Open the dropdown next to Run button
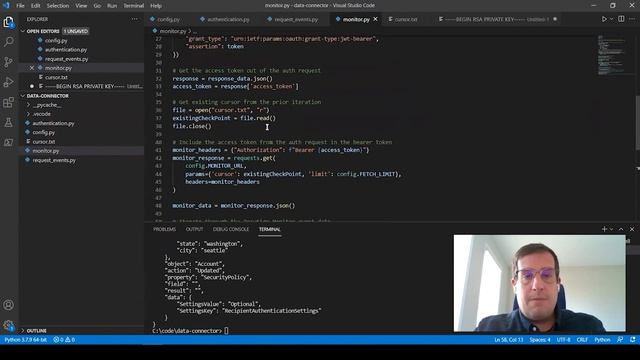640x360 pixels. tap(611, 19)
